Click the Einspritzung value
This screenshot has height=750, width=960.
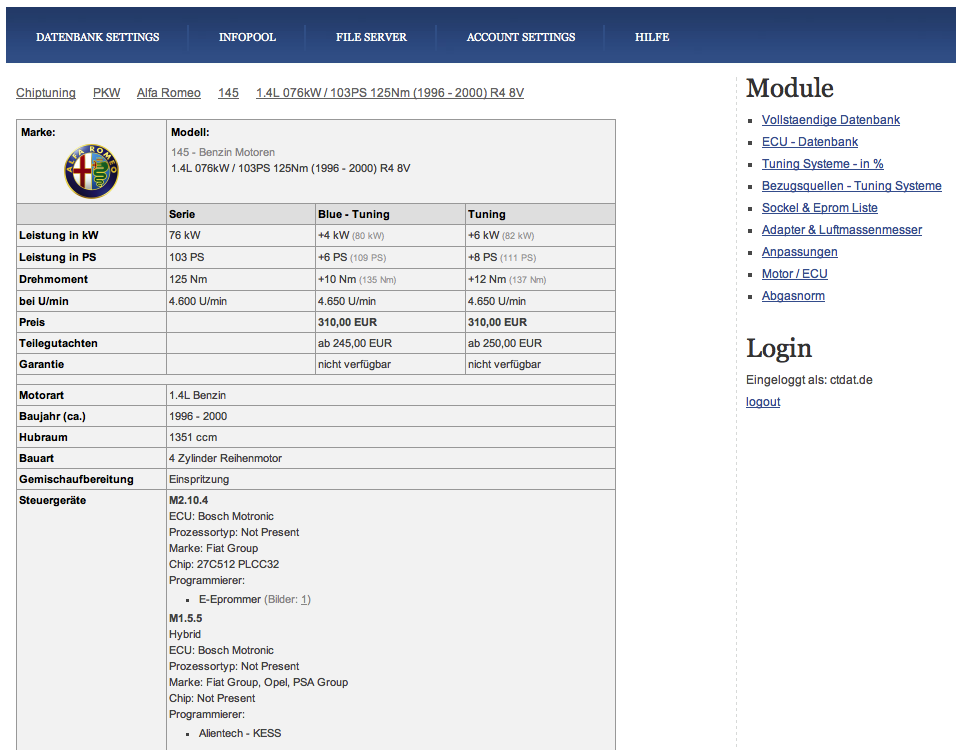199,479
